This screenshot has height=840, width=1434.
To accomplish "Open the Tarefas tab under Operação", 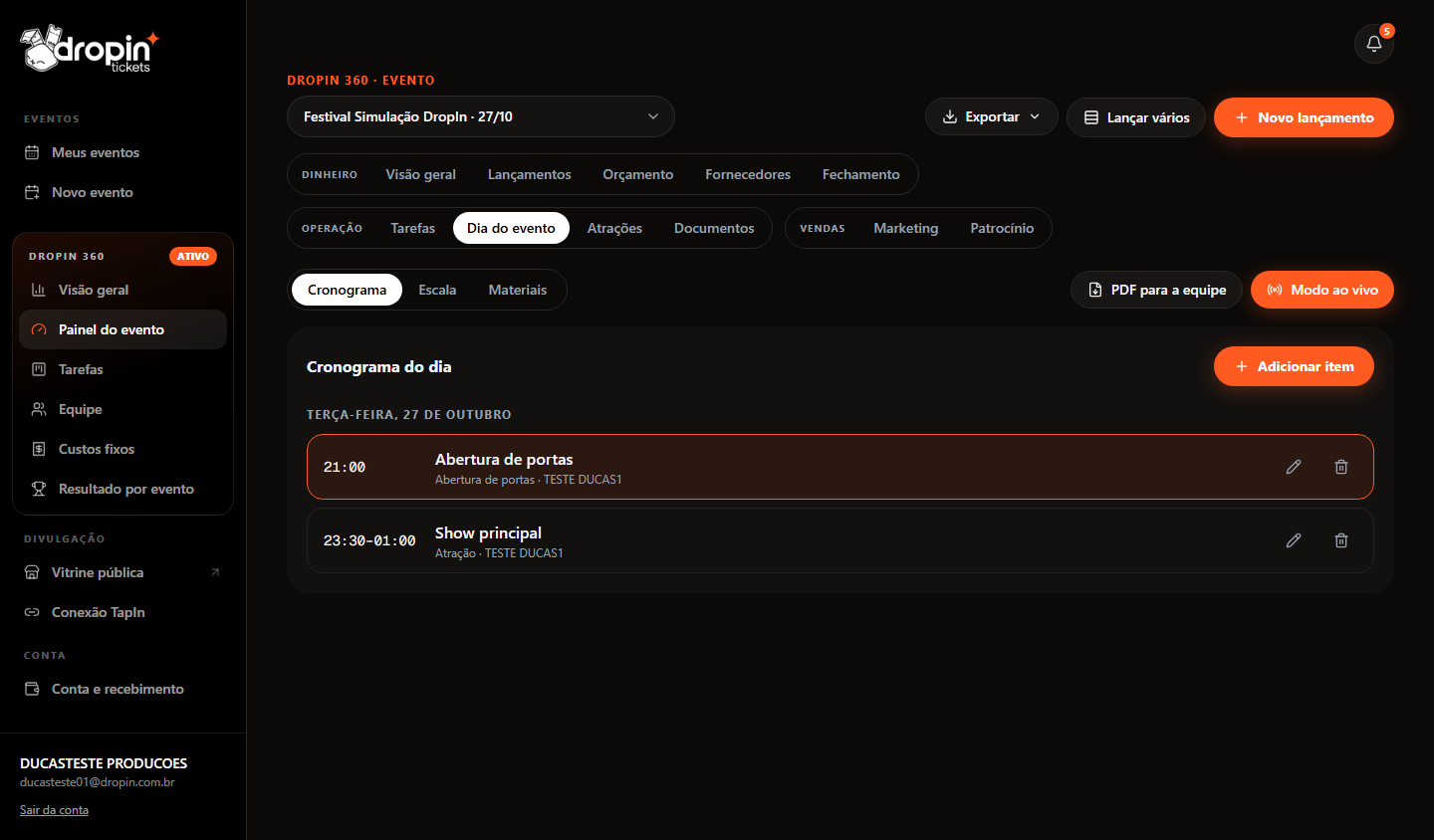I will 413,228.
